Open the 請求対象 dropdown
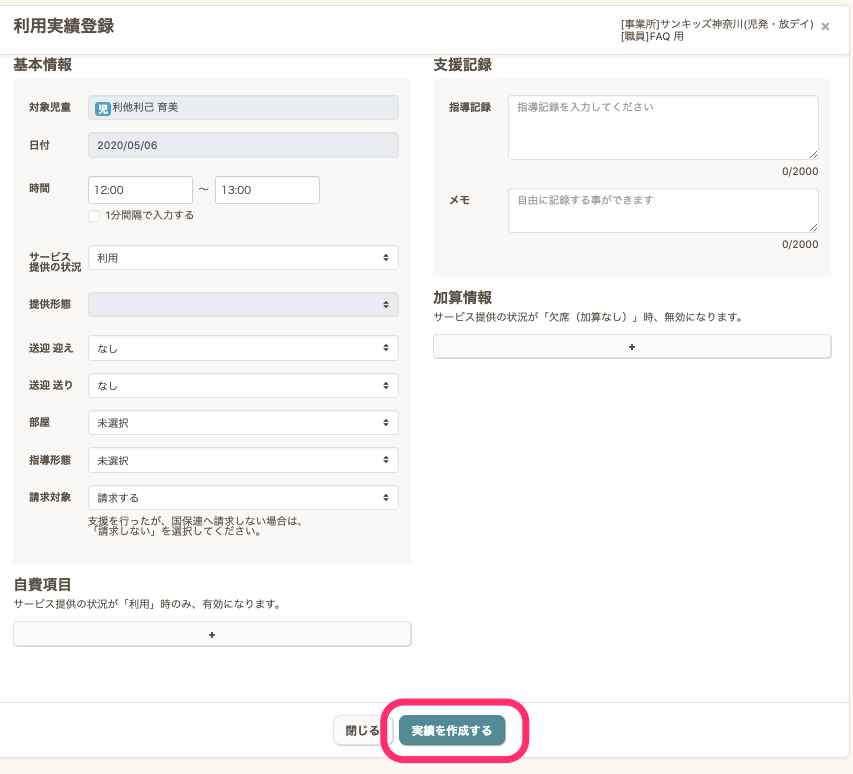Screen dimensions: 853x774 coord(243,497)
